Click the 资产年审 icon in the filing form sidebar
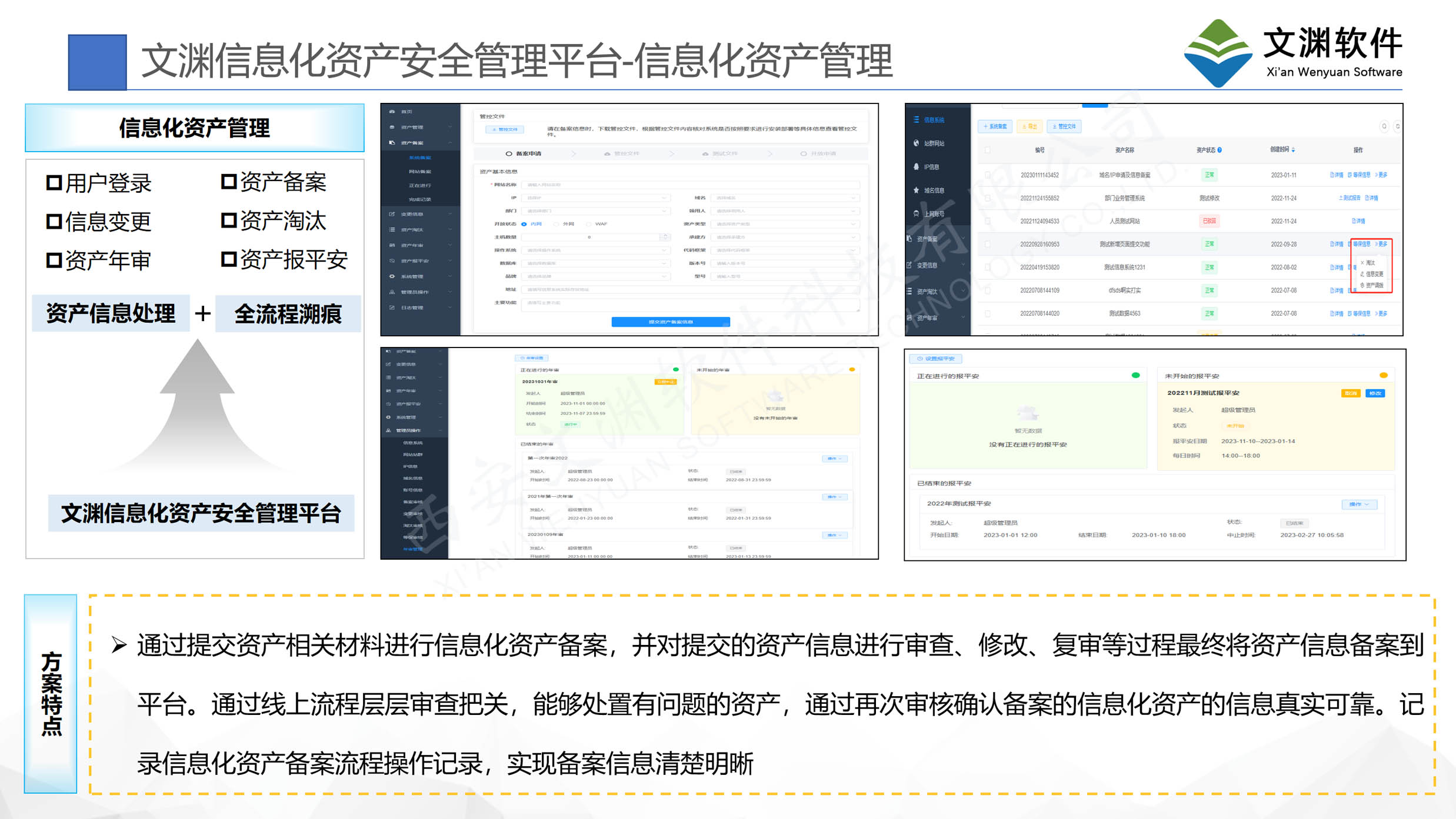The height and width of the screenshot is (819, 1456). pyautogui.click(x=392, y=245)
